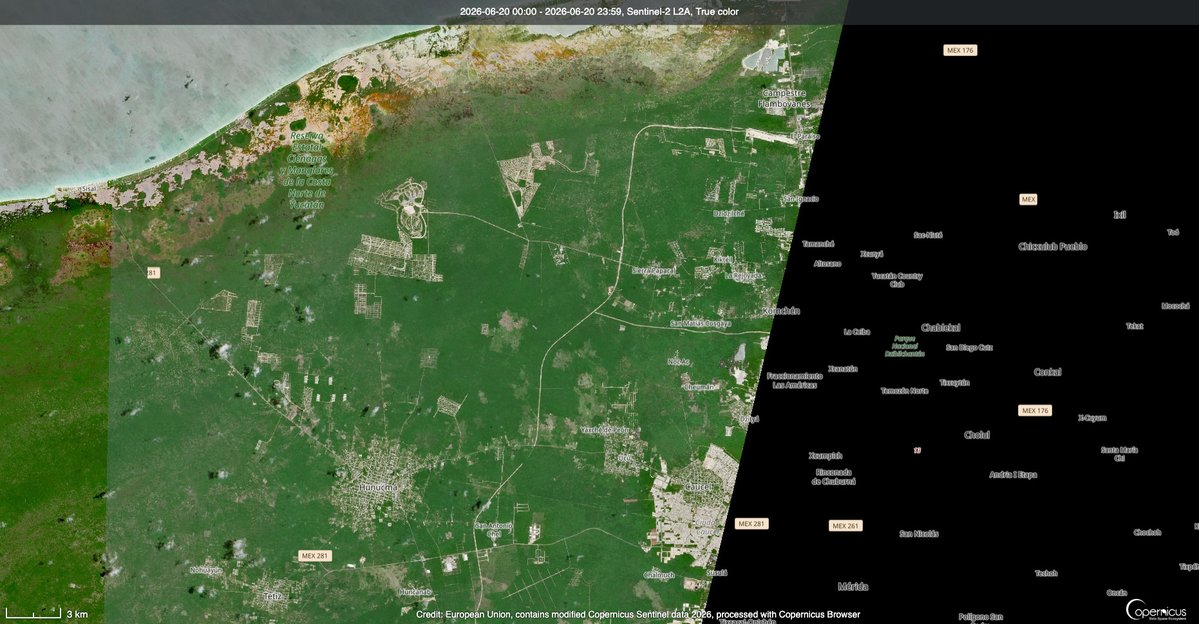This screenshot has height=624, width=1199.
Task: Click the Sac-Nicté label
Action: coord(928,236)
